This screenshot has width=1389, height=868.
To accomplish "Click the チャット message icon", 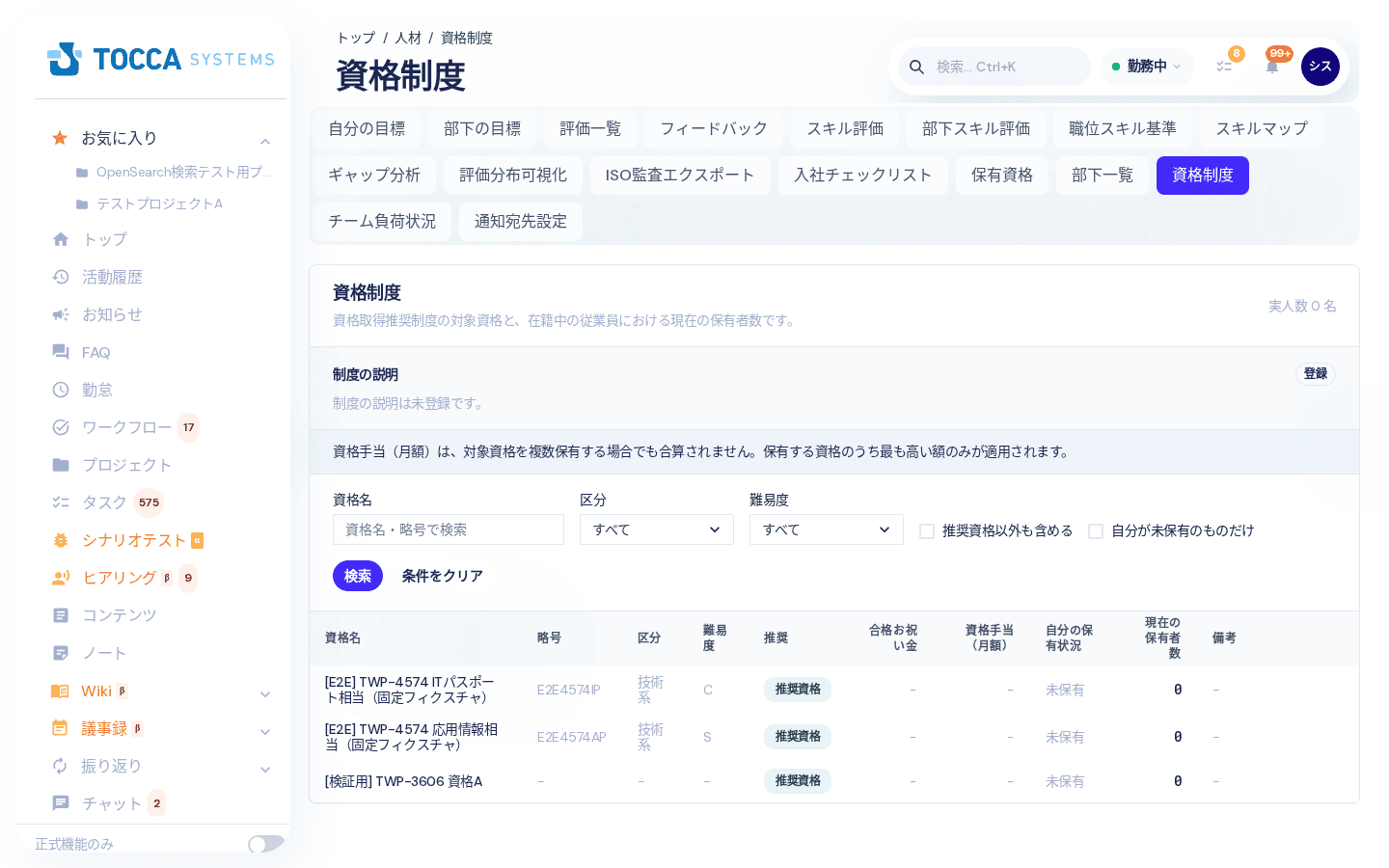I will coord(61,803).
